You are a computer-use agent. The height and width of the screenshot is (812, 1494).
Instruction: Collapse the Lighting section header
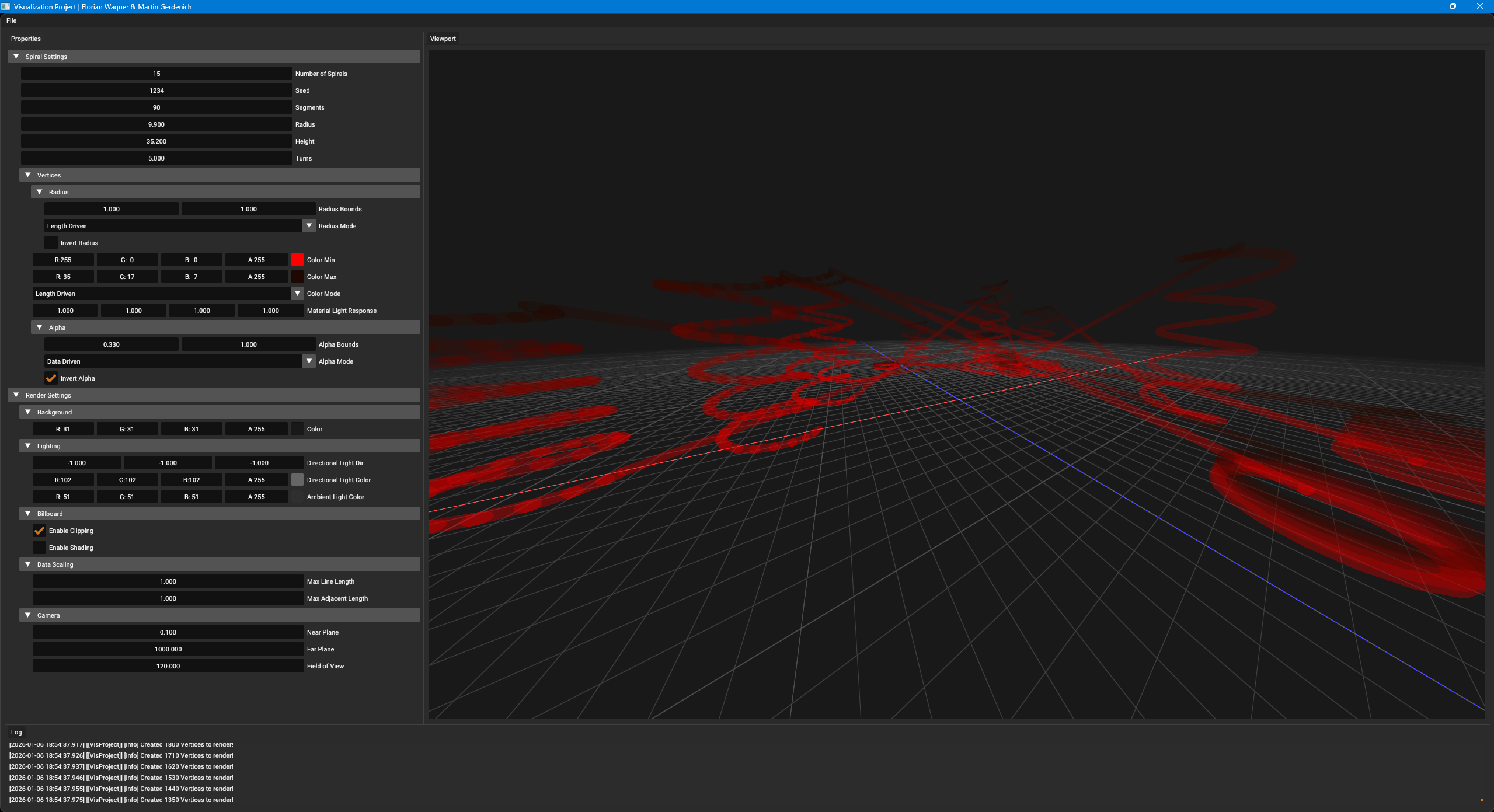[28, 446]
